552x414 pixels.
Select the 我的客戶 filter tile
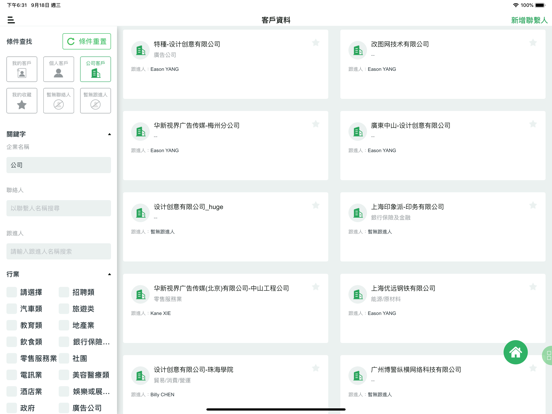22,69
